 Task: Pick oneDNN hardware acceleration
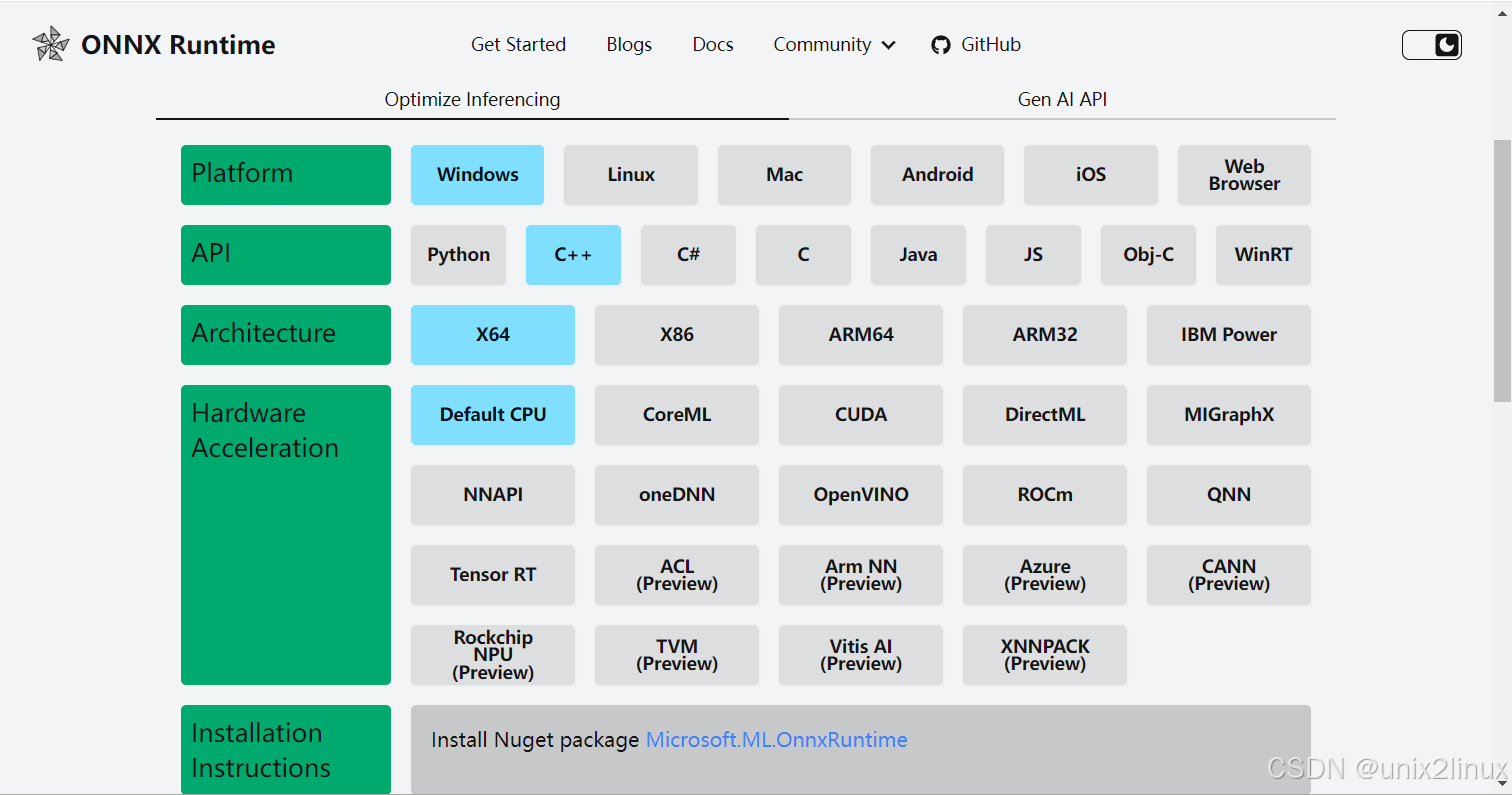click(x=677, y=495)
